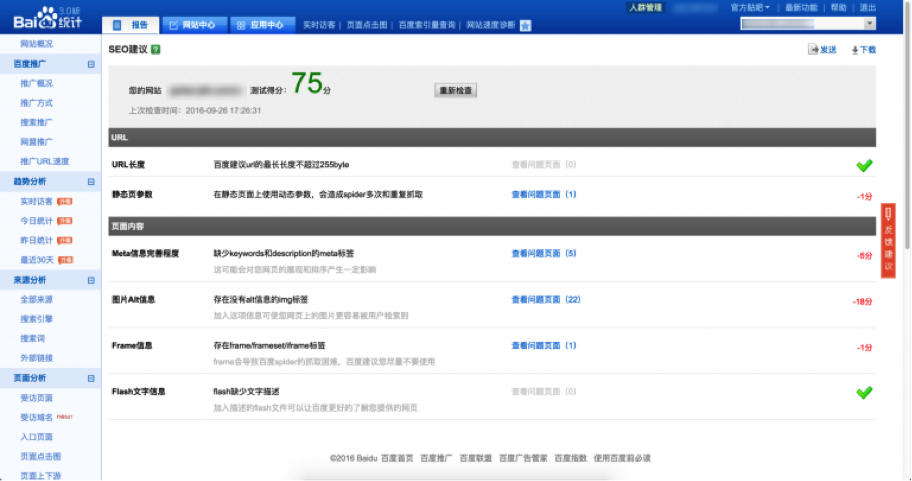Collapse the 趋势分析 sidebar section

click(91, 182)
